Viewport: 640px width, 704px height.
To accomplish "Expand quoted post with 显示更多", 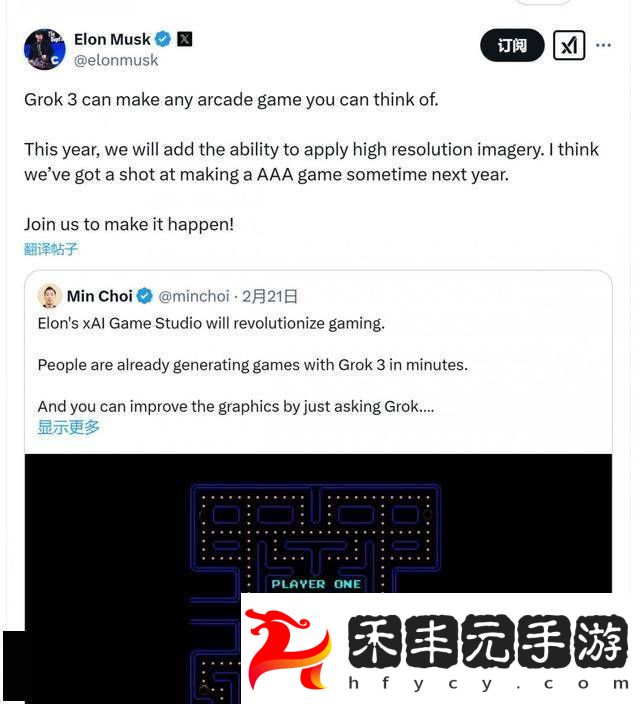I will tap(68, 427).
